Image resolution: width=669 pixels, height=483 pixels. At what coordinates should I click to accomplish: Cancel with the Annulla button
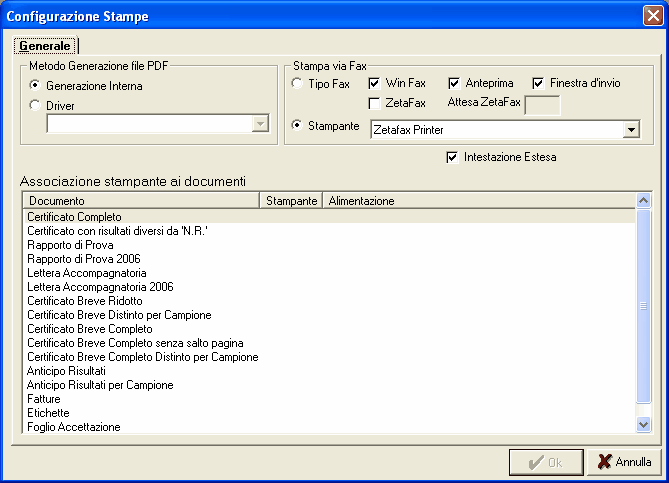pos(624,462)
